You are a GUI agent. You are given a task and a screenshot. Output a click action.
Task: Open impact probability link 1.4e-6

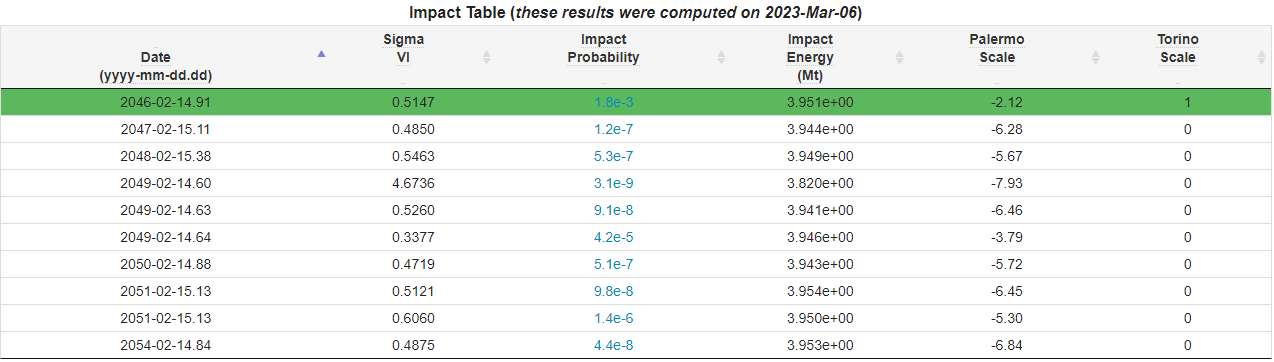[x=613, y=318]
